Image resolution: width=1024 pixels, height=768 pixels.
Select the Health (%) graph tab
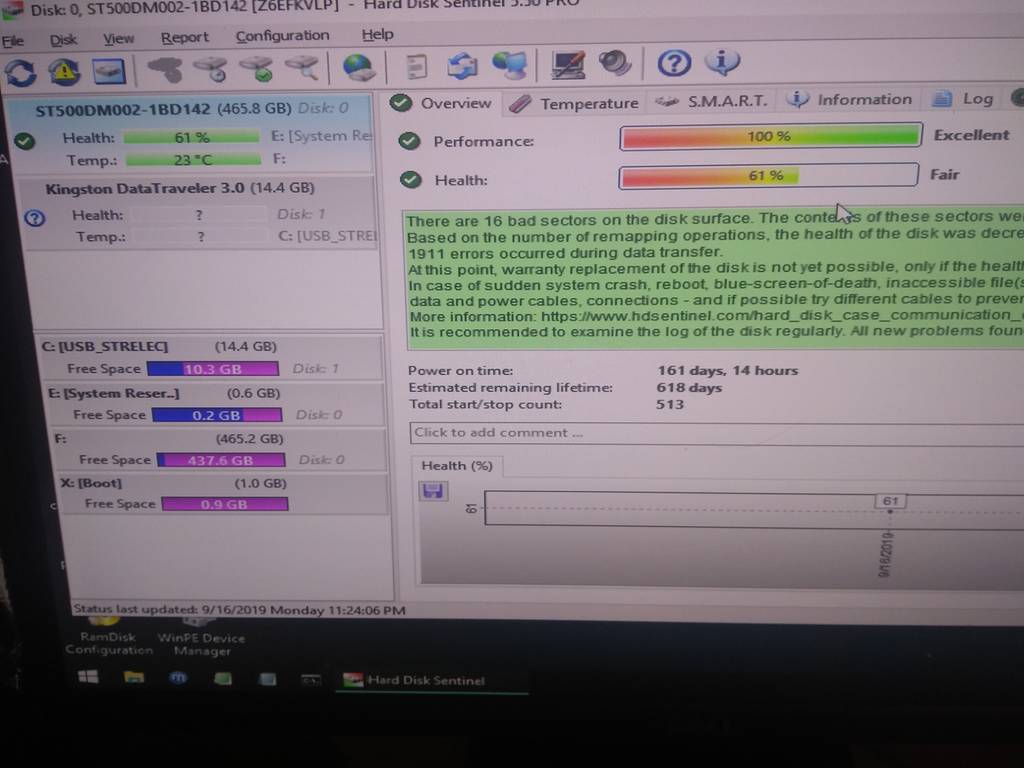(456, 466)
